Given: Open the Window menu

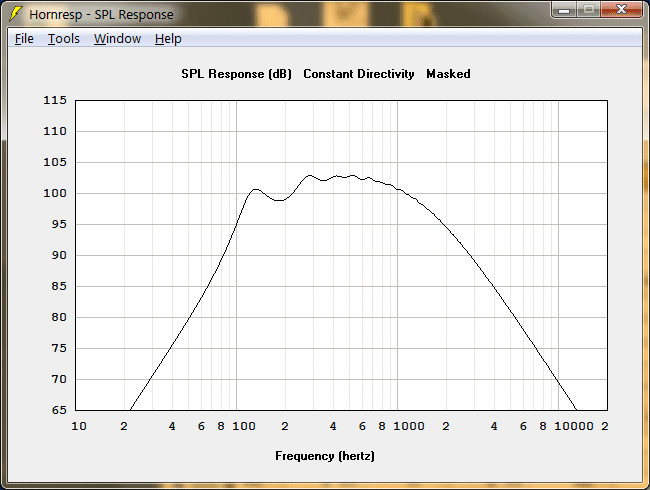Looking at the screenshot, I should pos(117,39).
